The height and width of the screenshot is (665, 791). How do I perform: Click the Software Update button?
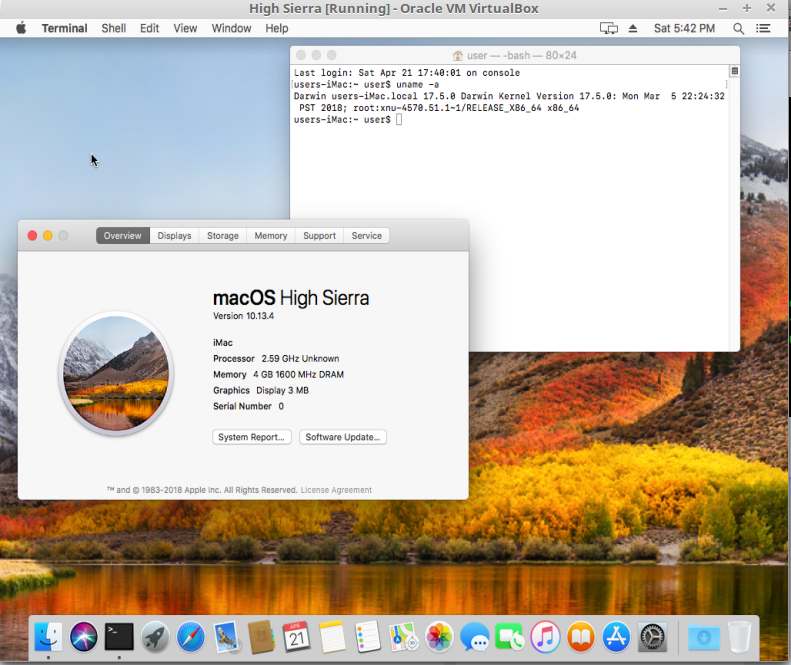pos(343,437)
